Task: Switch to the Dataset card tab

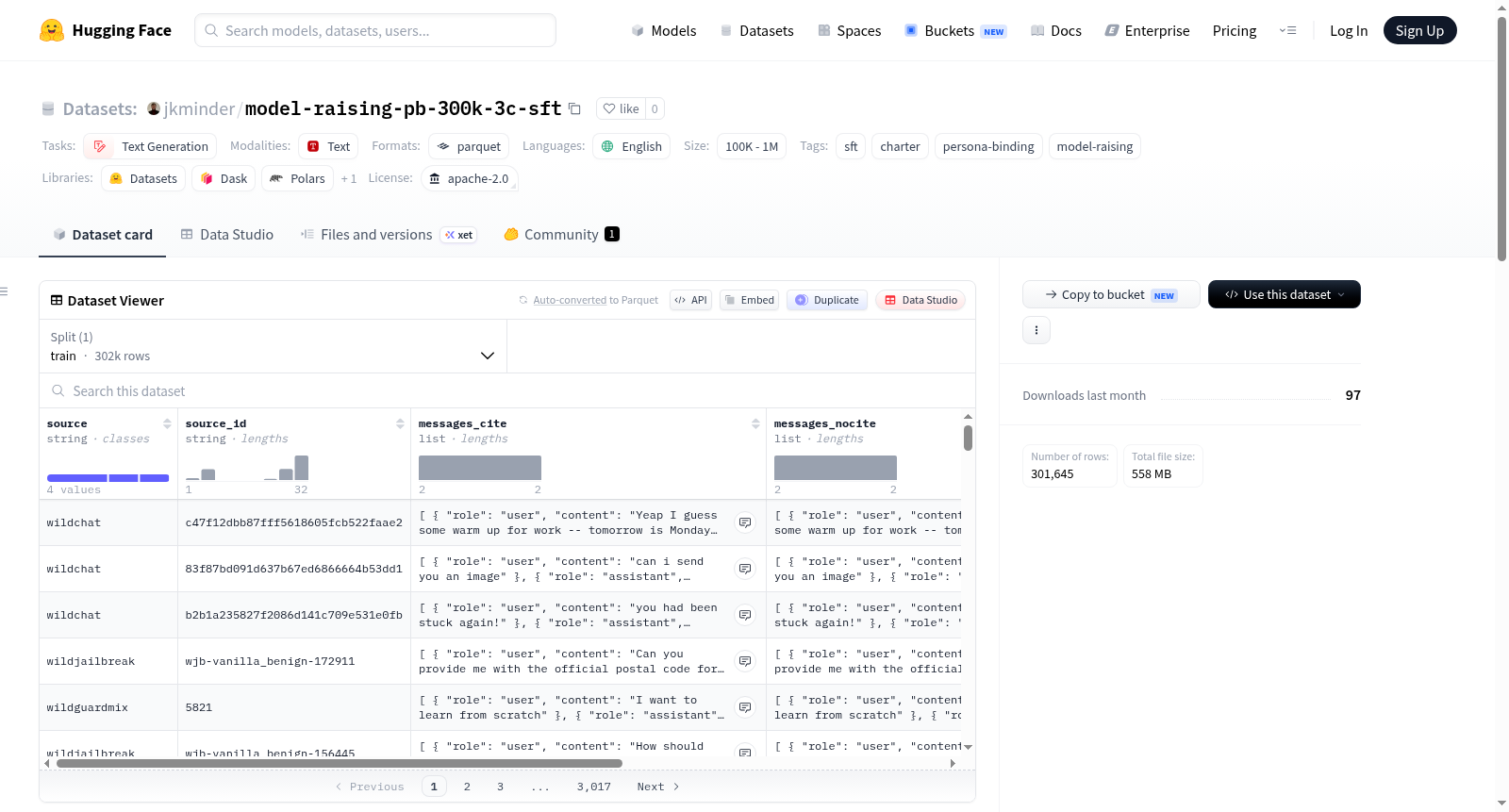Action: 103,235
